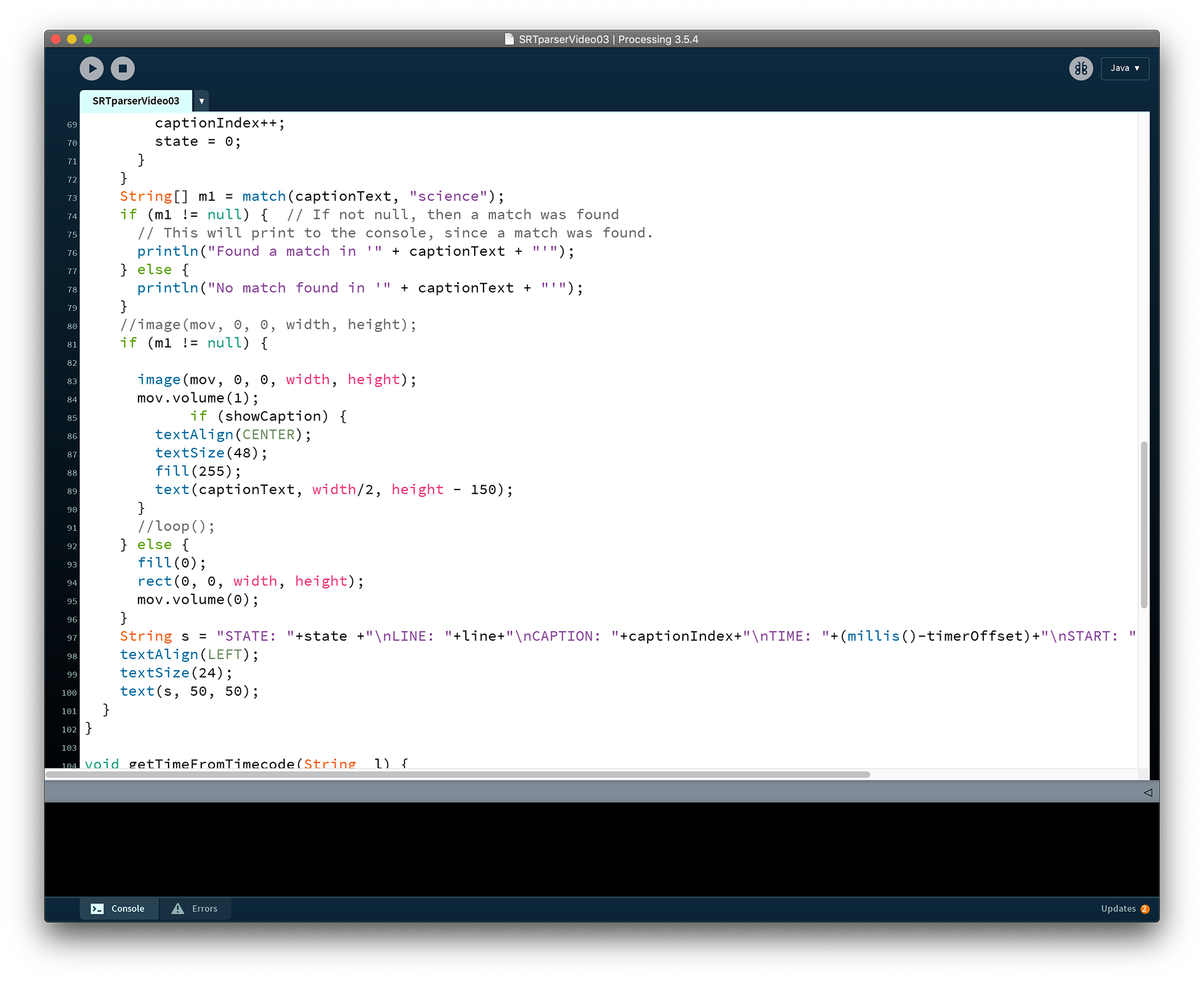The image size is (1204, 981).
Task: Click on "mov.volume(1);" line
Action: [x=198, y=398]
